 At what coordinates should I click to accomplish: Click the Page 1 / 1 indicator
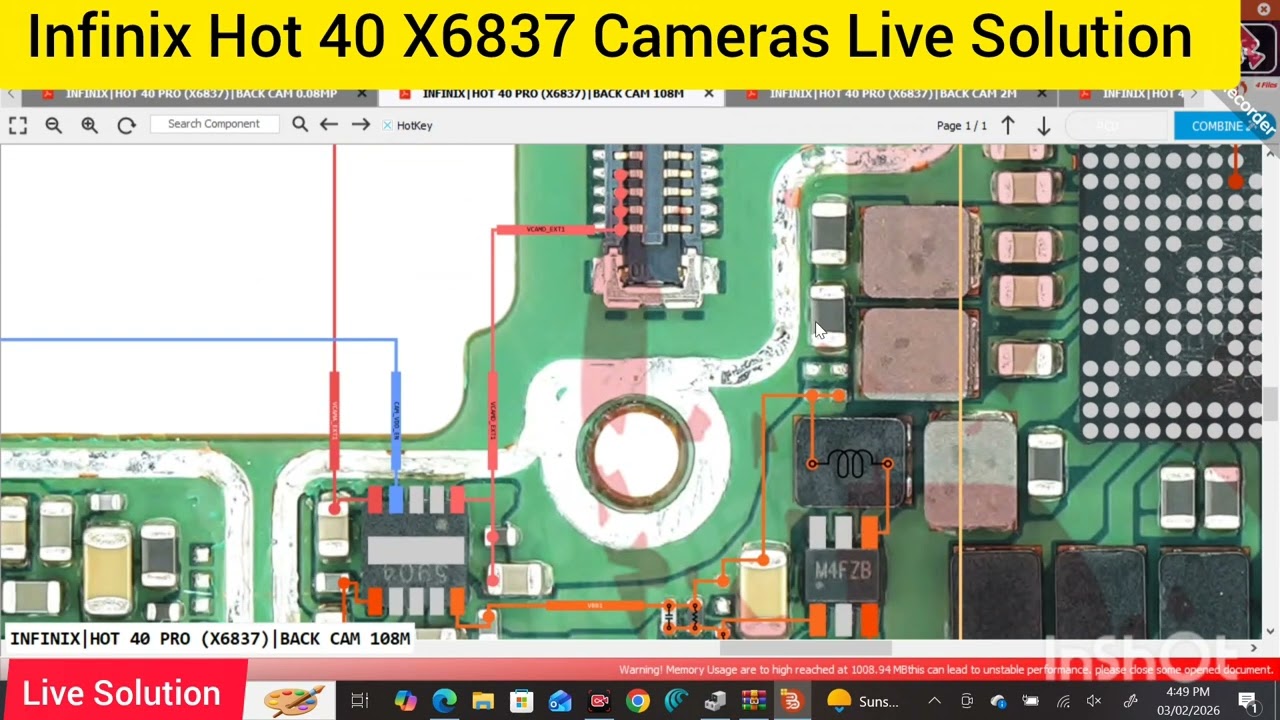tap(962, 126)
